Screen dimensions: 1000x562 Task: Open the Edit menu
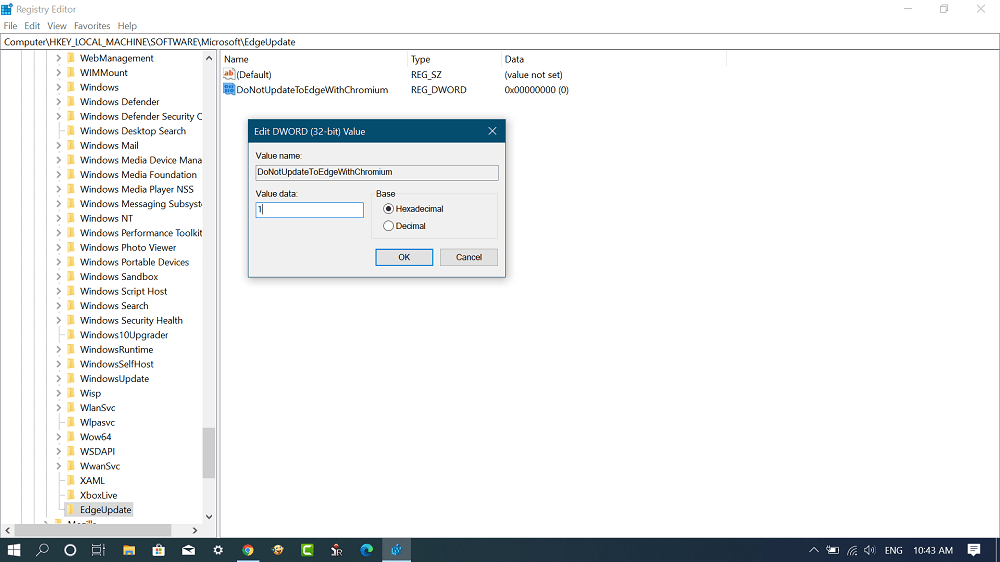pos(32,26)
